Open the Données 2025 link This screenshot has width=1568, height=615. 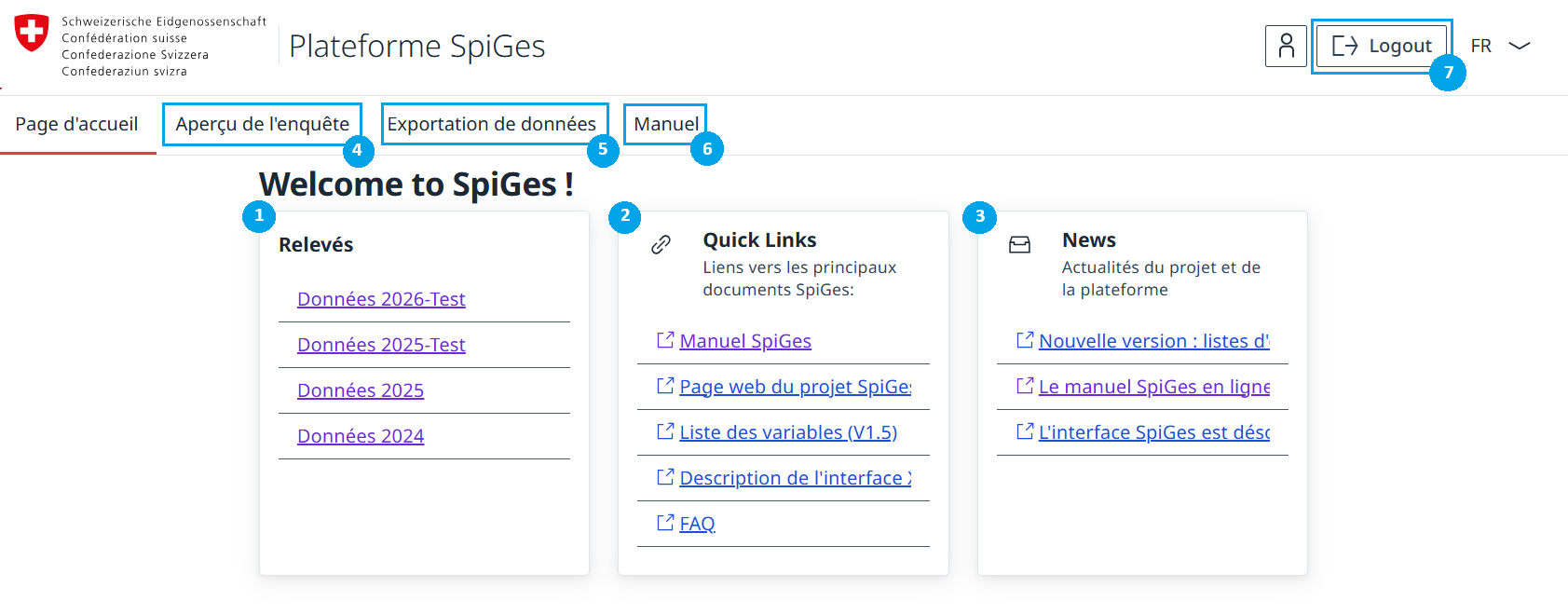pyautogui.click(x=361, y=390)
